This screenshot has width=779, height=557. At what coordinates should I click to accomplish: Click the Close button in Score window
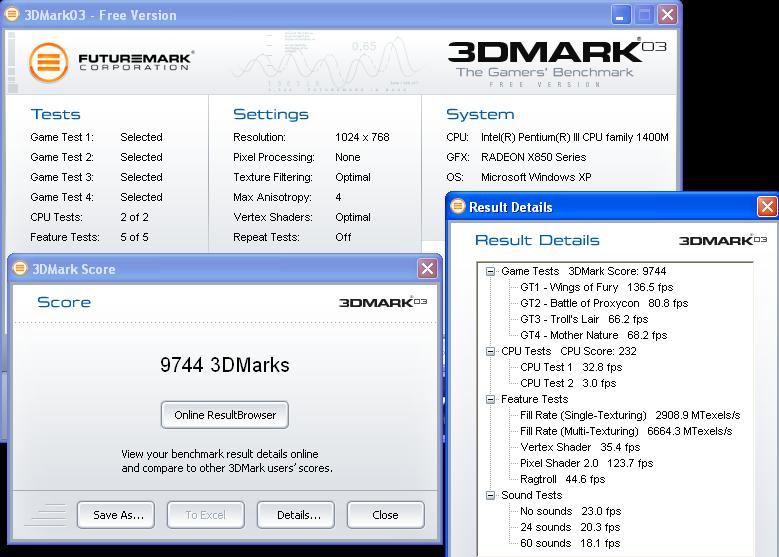[386, 515]
